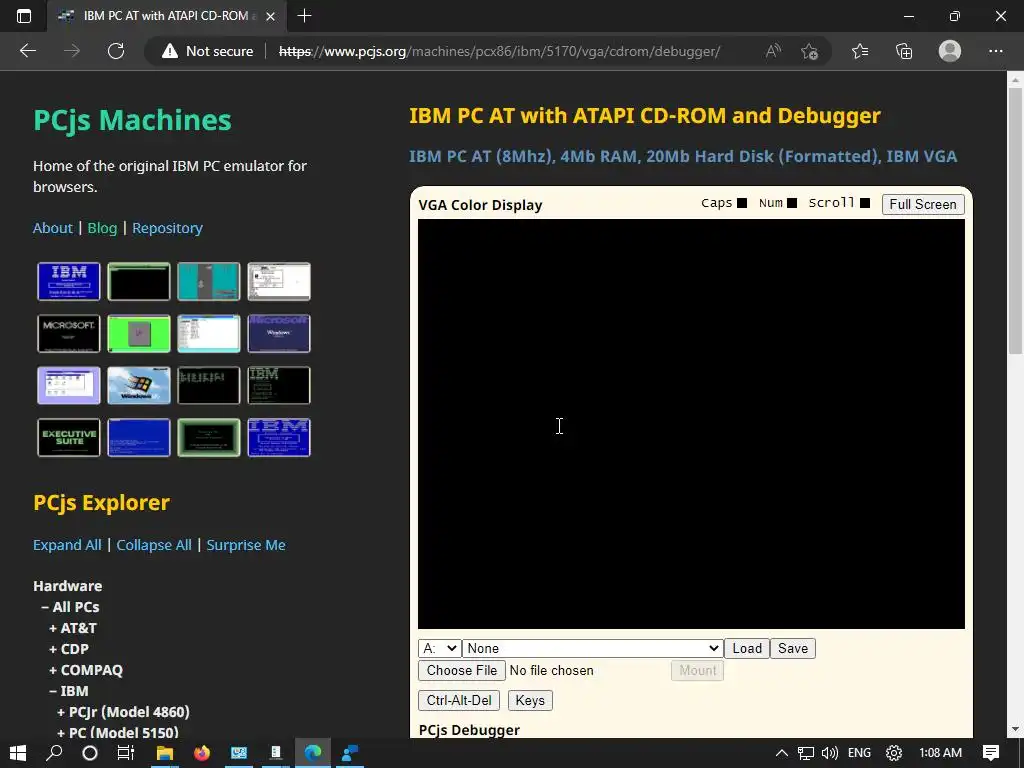The height and width of the screenshot is (768, 1024).
Task: Go back using the browser back arrow
Action: [x=27, y=51]
